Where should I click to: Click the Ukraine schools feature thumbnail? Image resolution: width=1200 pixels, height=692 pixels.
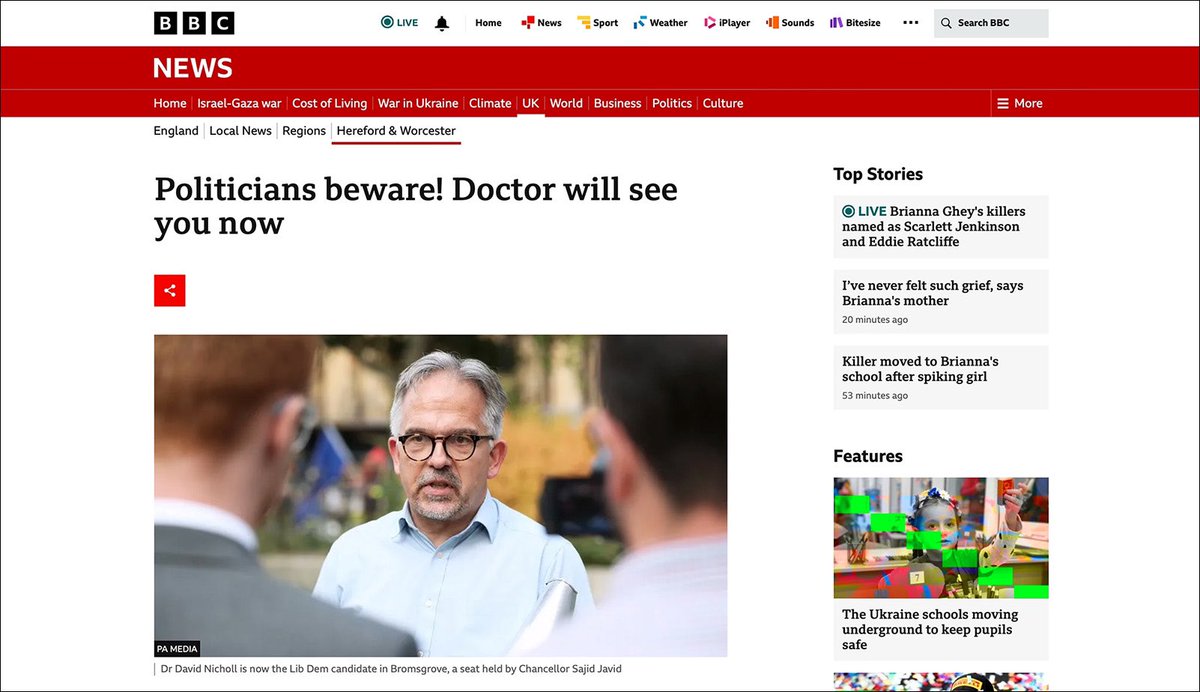941,538
